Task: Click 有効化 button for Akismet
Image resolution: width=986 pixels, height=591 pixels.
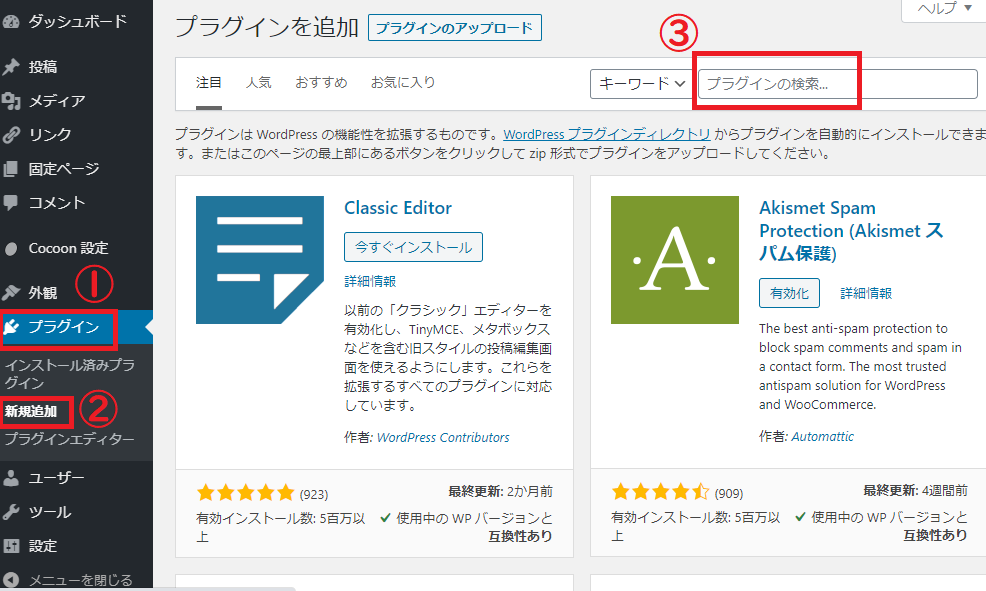Action: [x=789, y=293]
